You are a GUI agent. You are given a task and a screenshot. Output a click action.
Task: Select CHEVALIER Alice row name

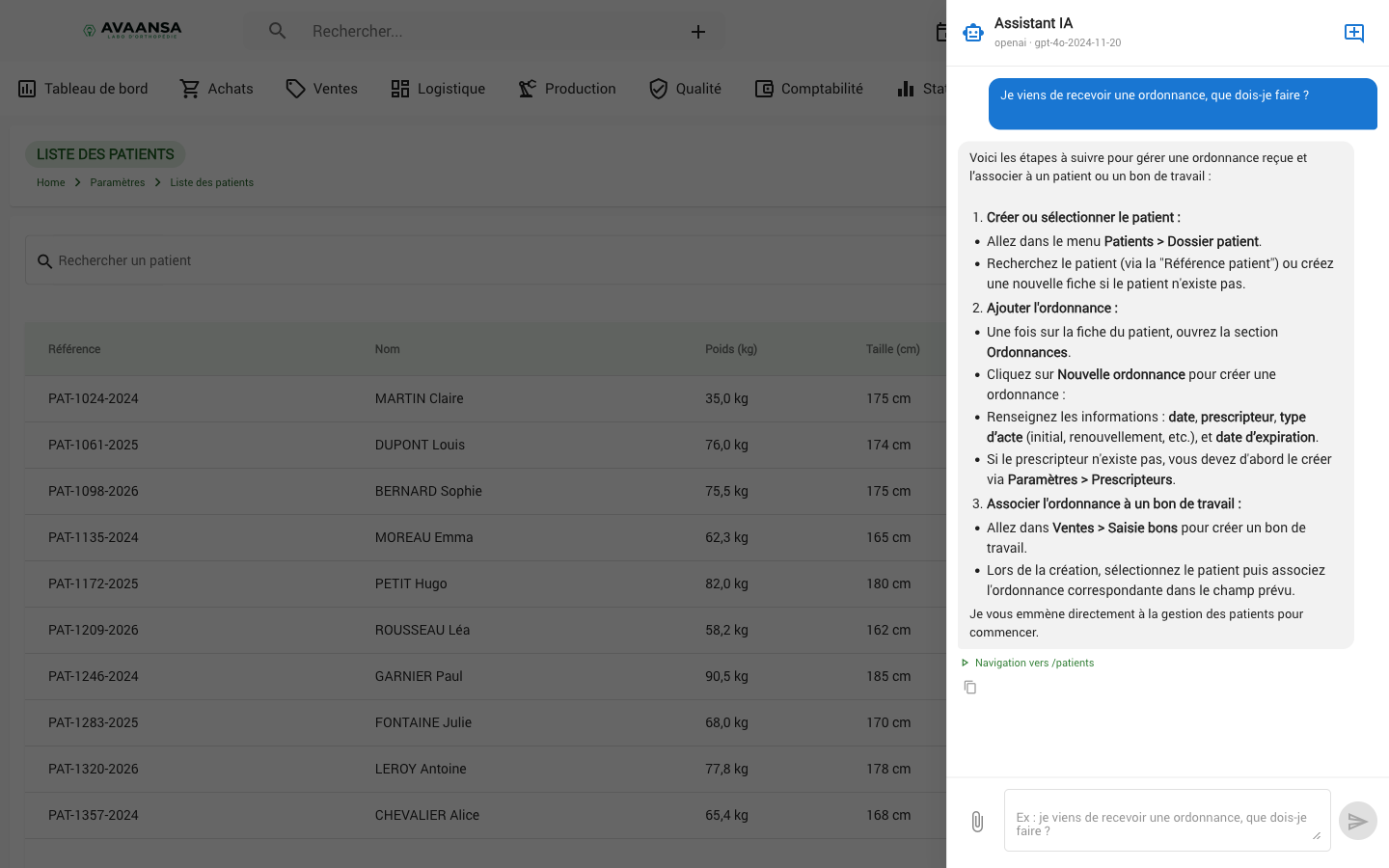tap(427, 815)
